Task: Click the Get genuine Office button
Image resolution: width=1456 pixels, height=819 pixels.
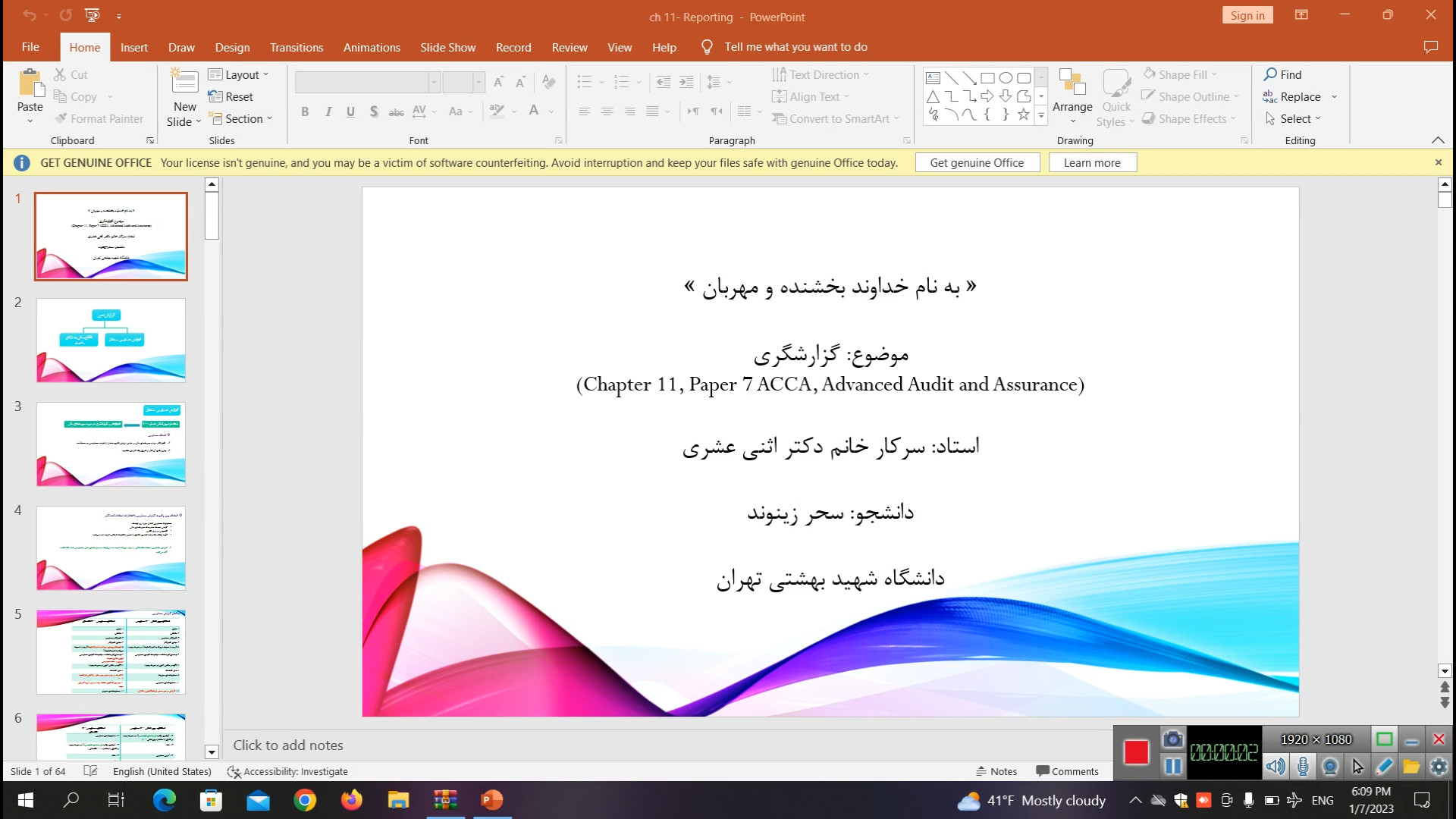Action: pos(977,162)
